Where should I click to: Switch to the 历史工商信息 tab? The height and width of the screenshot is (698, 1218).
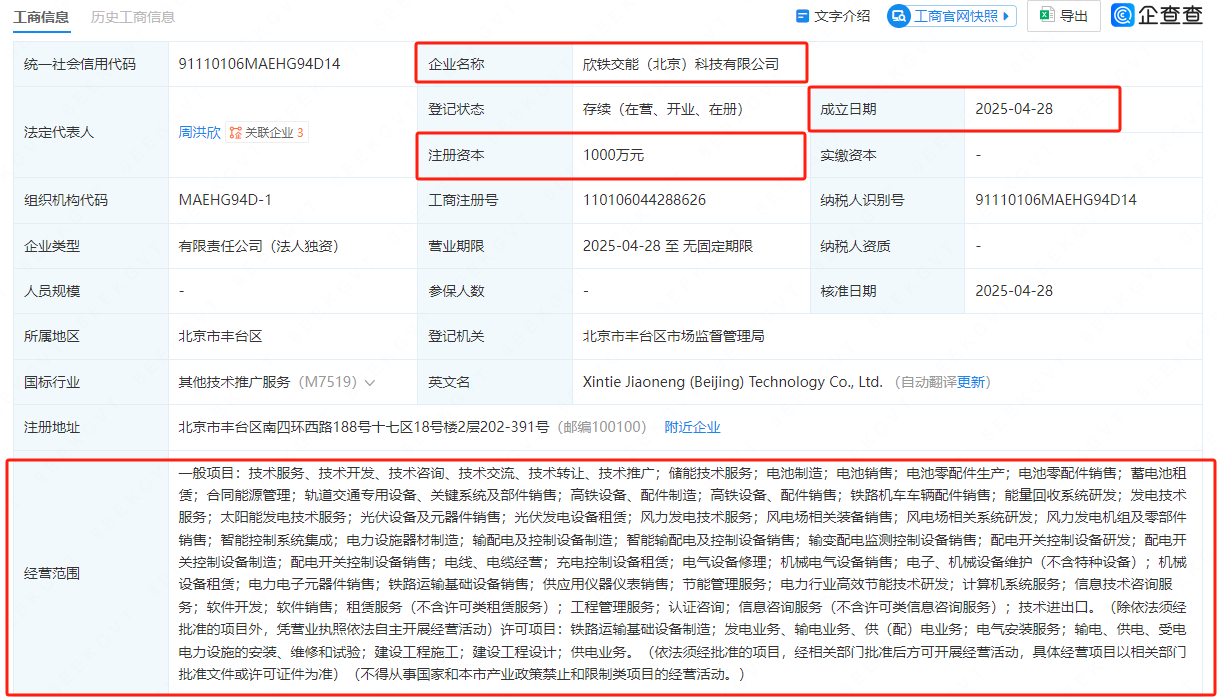133,17
